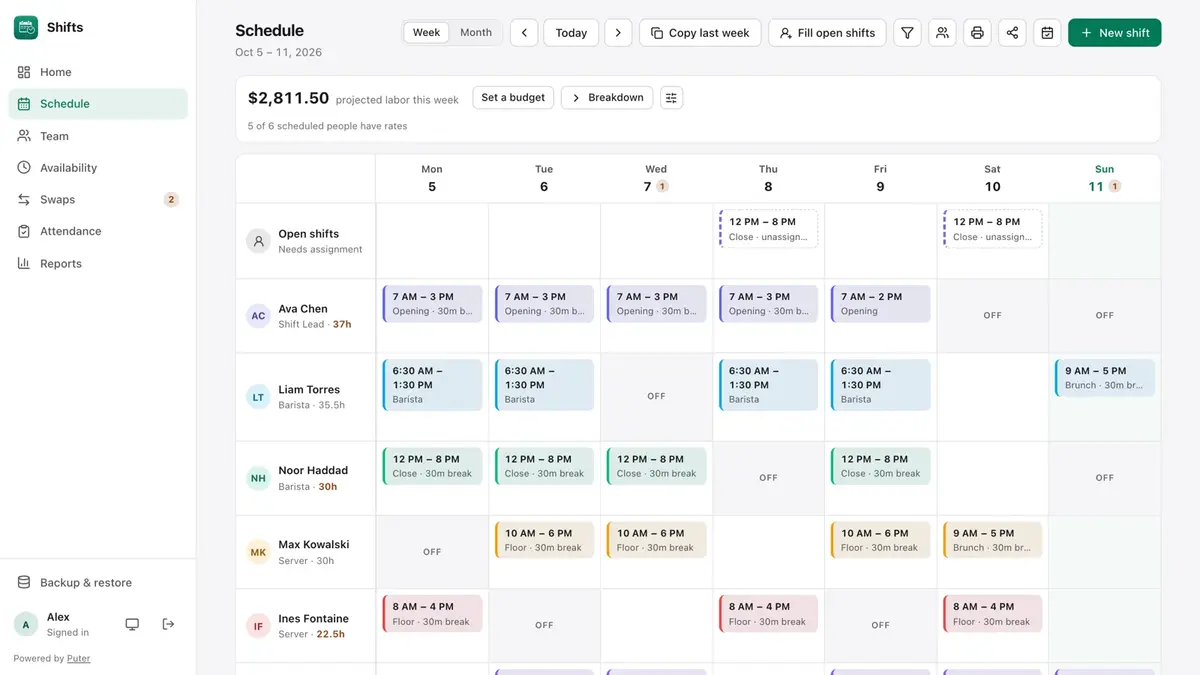The height and width of the screenshot is (675, 1200).
Task: Open Max Kowalski's Tuesday Floor shift
Action: coord(544,540)
